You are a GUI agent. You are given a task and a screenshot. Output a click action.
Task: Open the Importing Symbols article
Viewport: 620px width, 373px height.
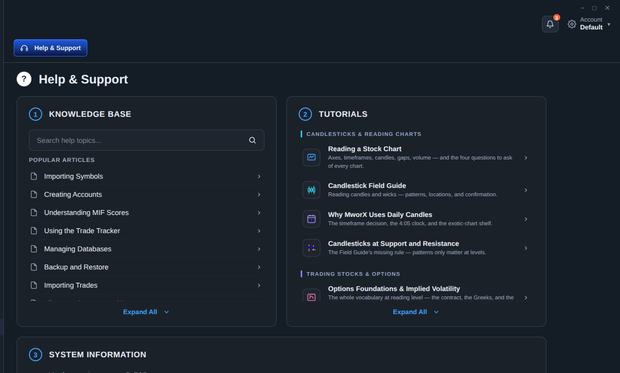(x=146, y=176)
